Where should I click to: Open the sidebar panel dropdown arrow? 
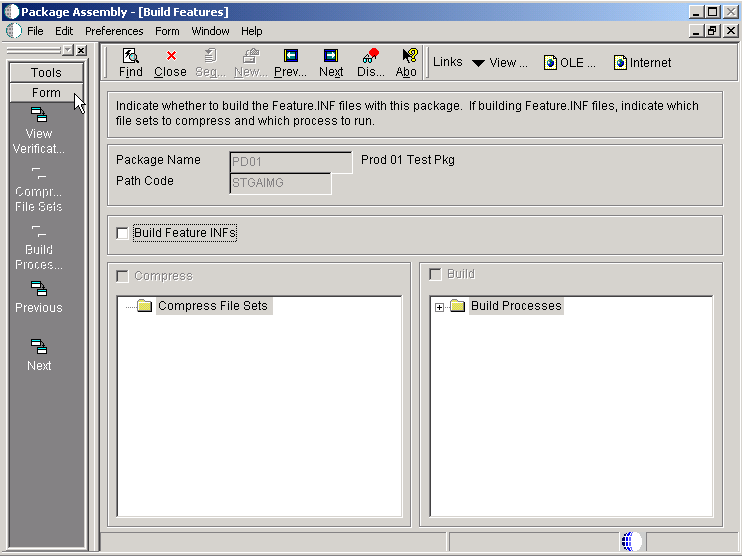[x=68, y=50]
